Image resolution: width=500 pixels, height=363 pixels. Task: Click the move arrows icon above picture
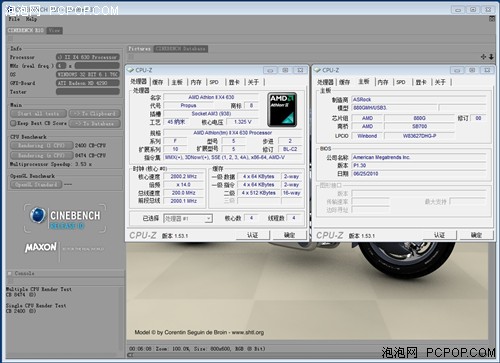click(483, 57)
